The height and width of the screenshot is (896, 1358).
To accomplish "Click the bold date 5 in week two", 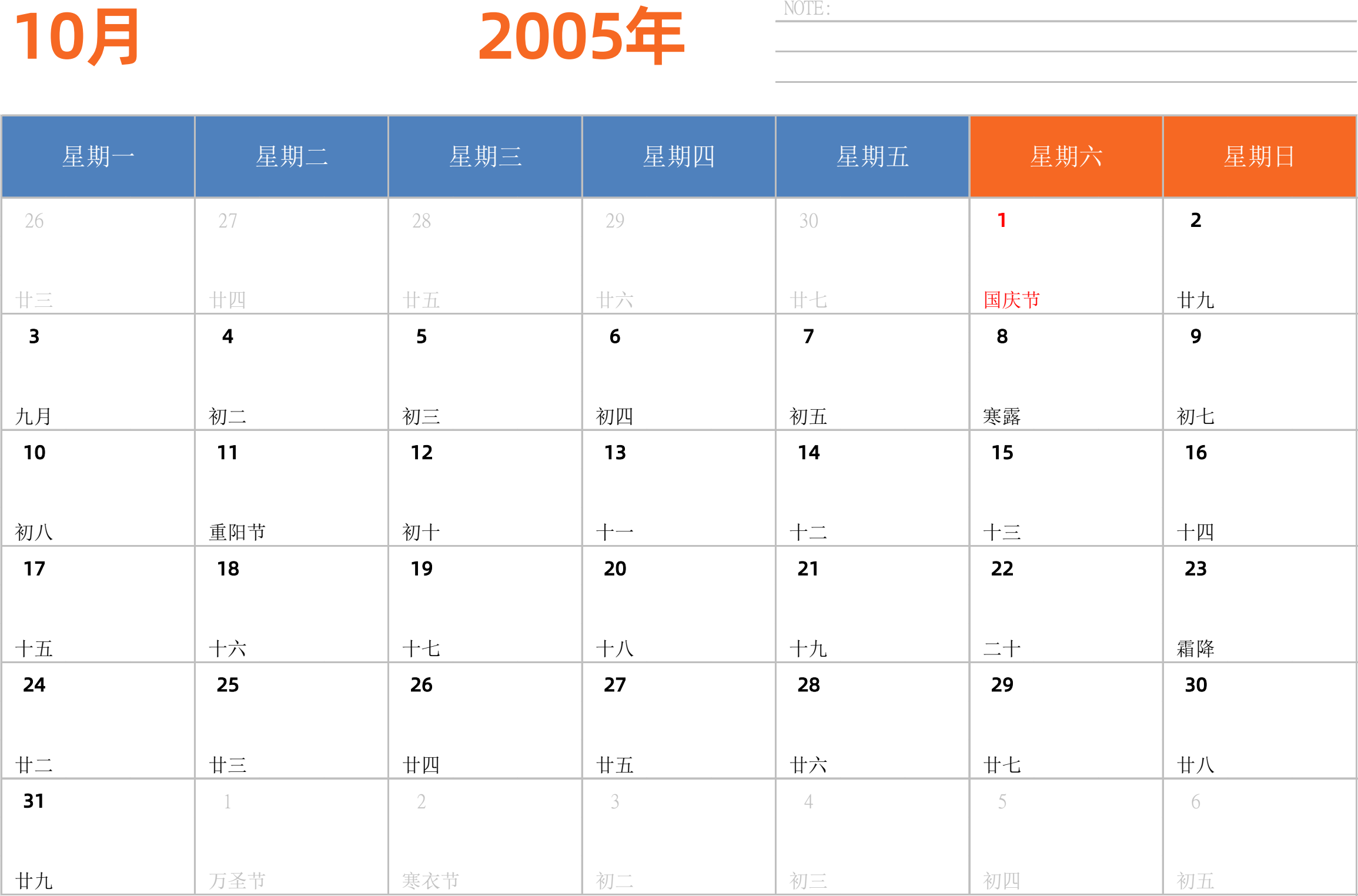I will coord(422,336).
